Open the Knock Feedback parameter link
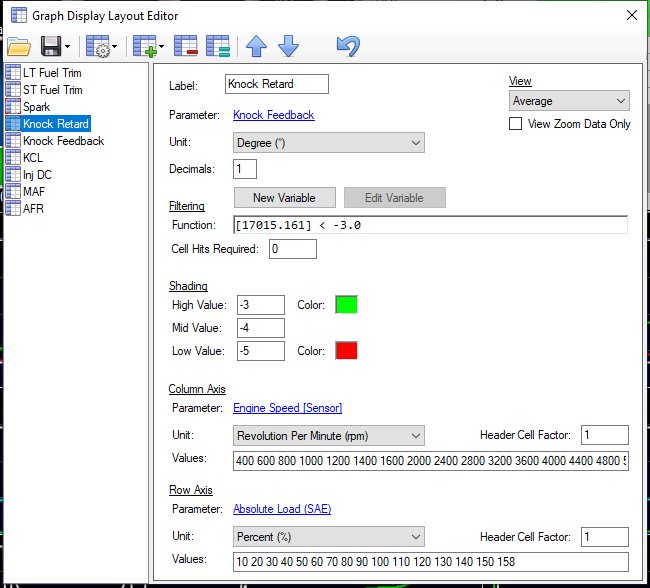 (x=274, y=115)
